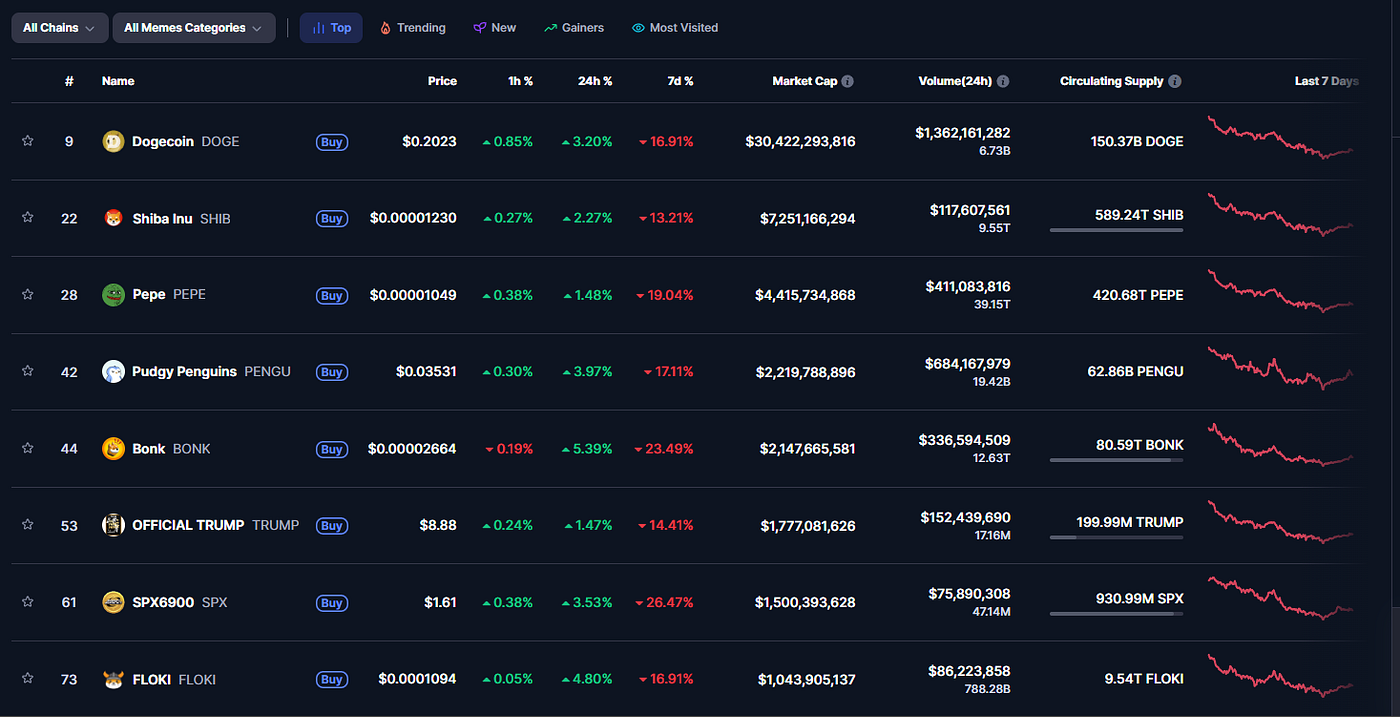Buy Dogecoin using its Buy button

point(332,142)
